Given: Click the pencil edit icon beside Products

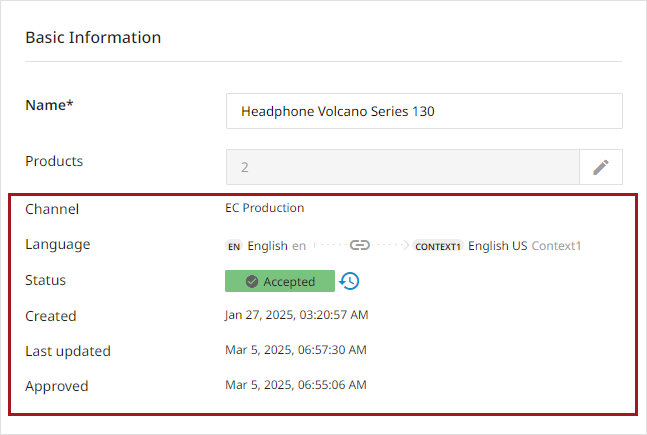Looking at the screenshot, I should click(x=601, y=167).
